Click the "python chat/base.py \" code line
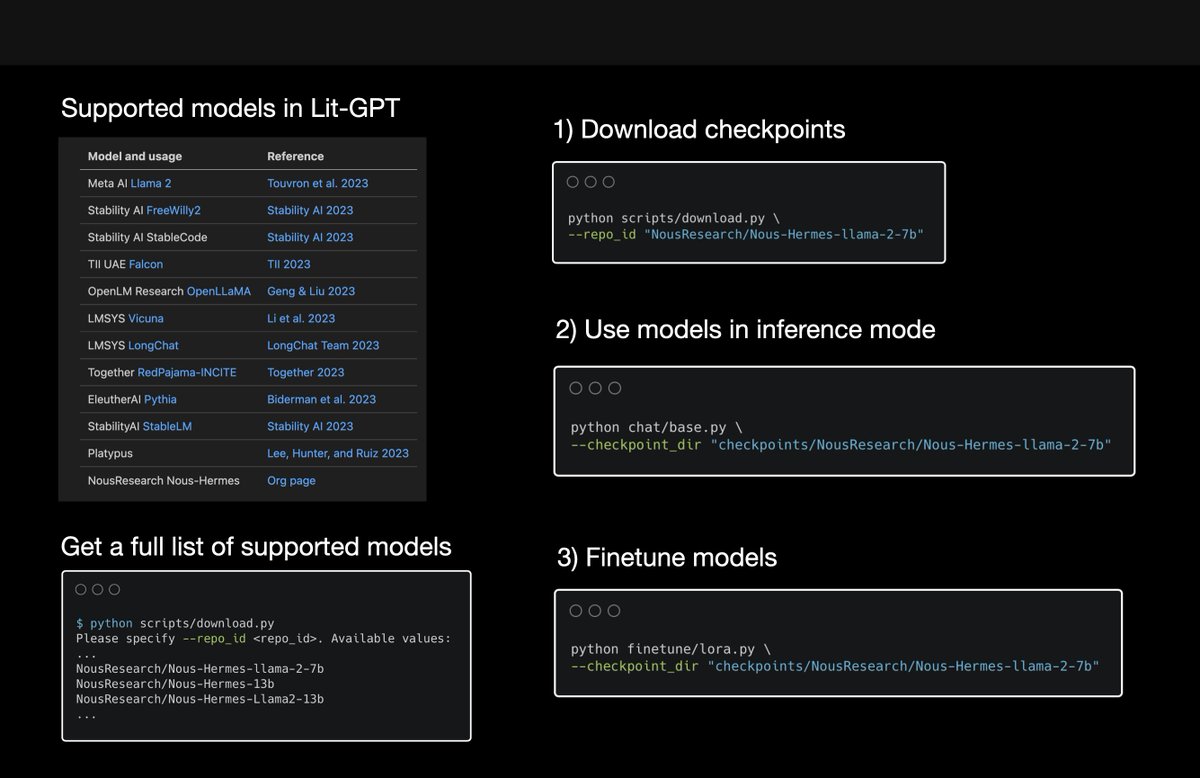This screenshot has width=1200, height=778. tap(657, 427)
